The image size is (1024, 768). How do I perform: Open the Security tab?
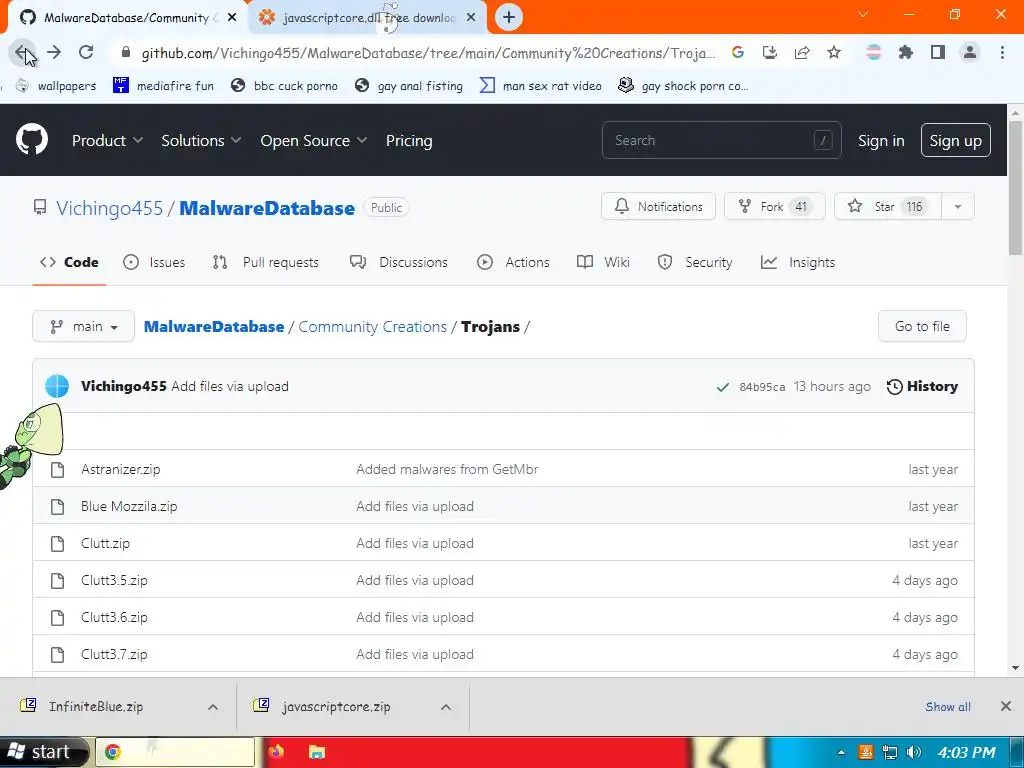[x=695, y=263]
